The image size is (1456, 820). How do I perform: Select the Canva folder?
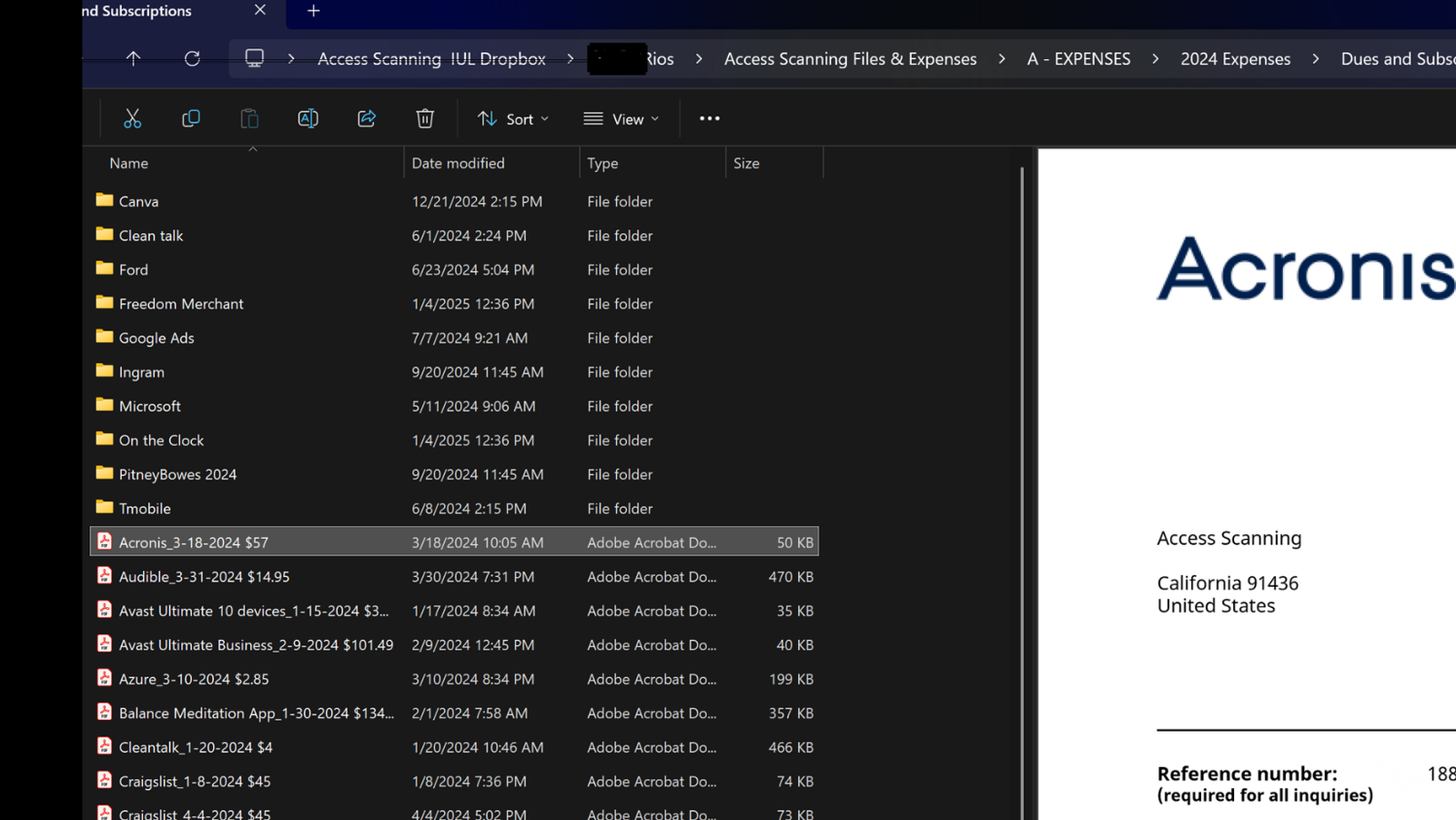click(x=454, y=201)
